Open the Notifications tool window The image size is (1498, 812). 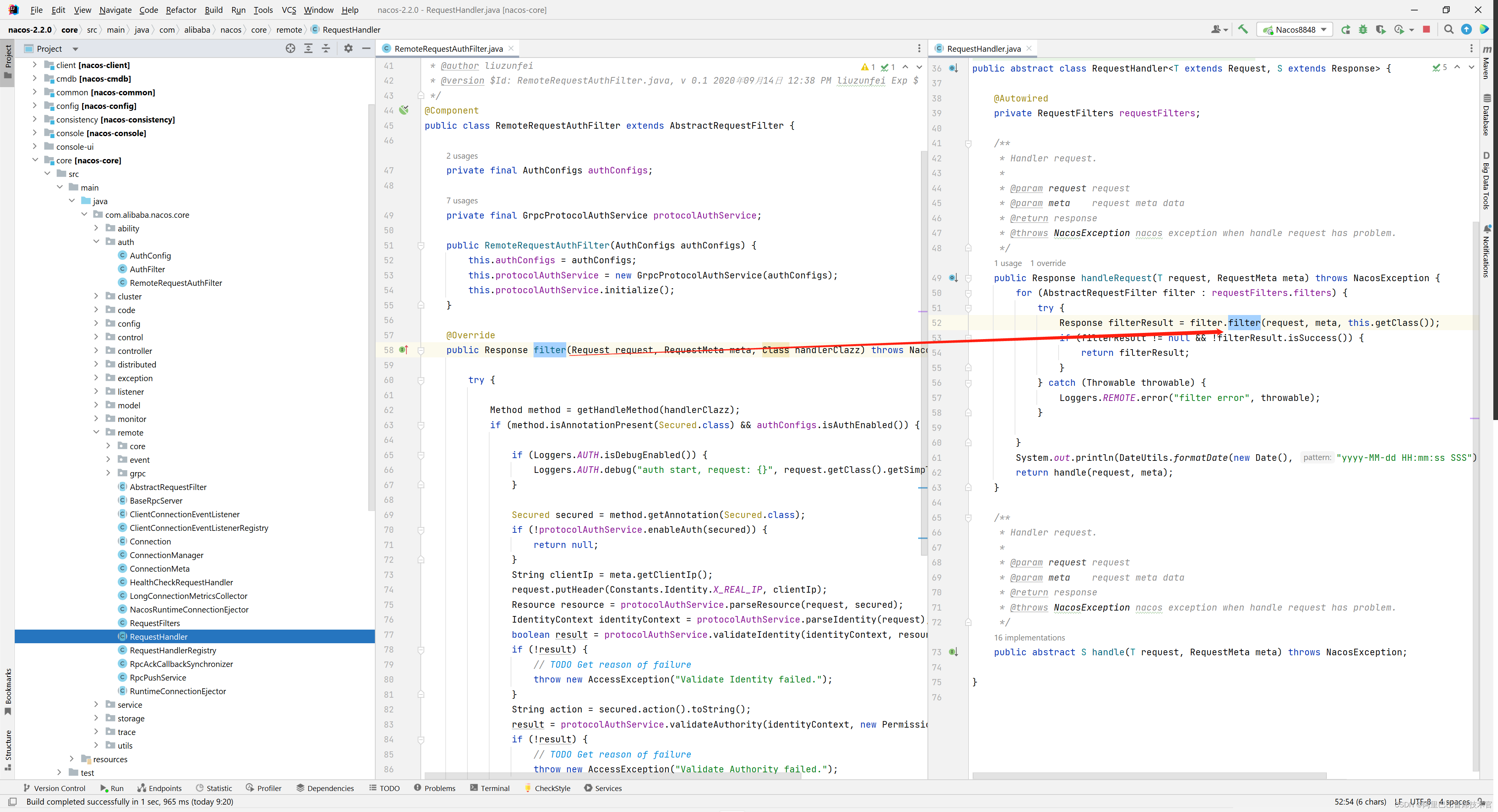coord(1486,251)
